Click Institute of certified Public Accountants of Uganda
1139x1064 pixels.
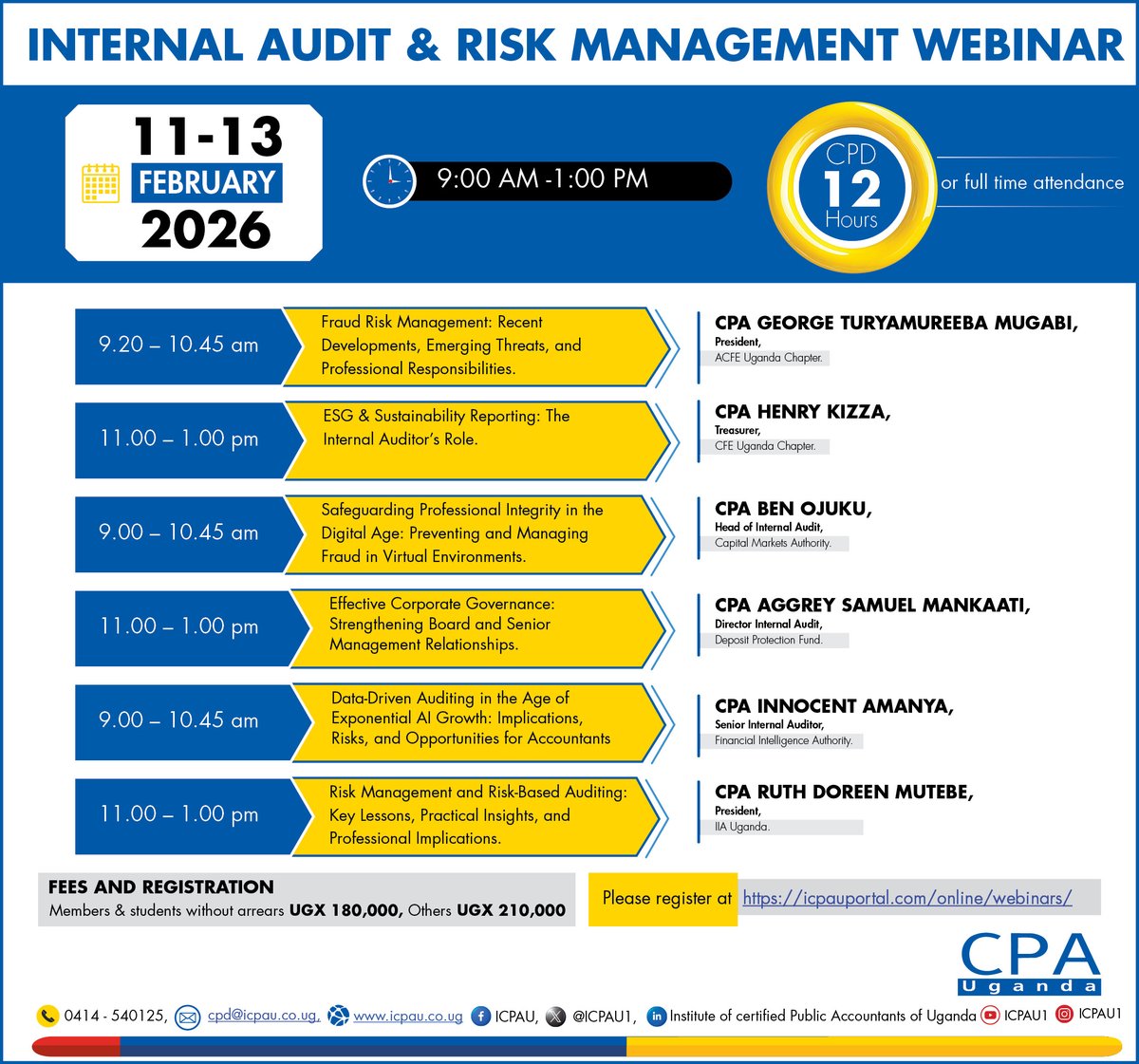pyautogui.click(x=823, y=1016)
